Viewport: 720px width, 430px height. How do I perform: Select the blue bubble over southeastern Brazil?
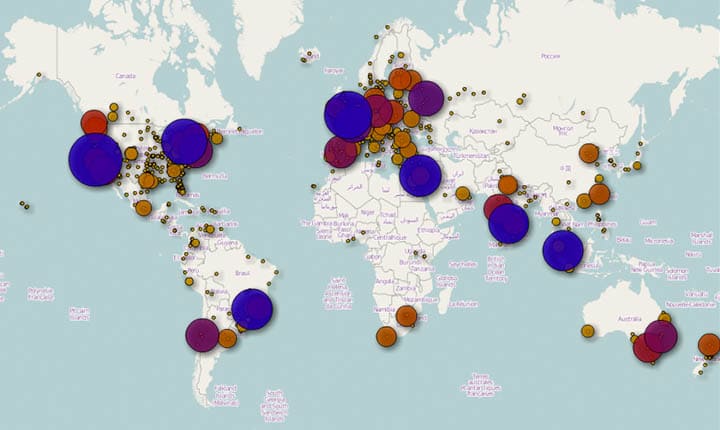[252, 309]
